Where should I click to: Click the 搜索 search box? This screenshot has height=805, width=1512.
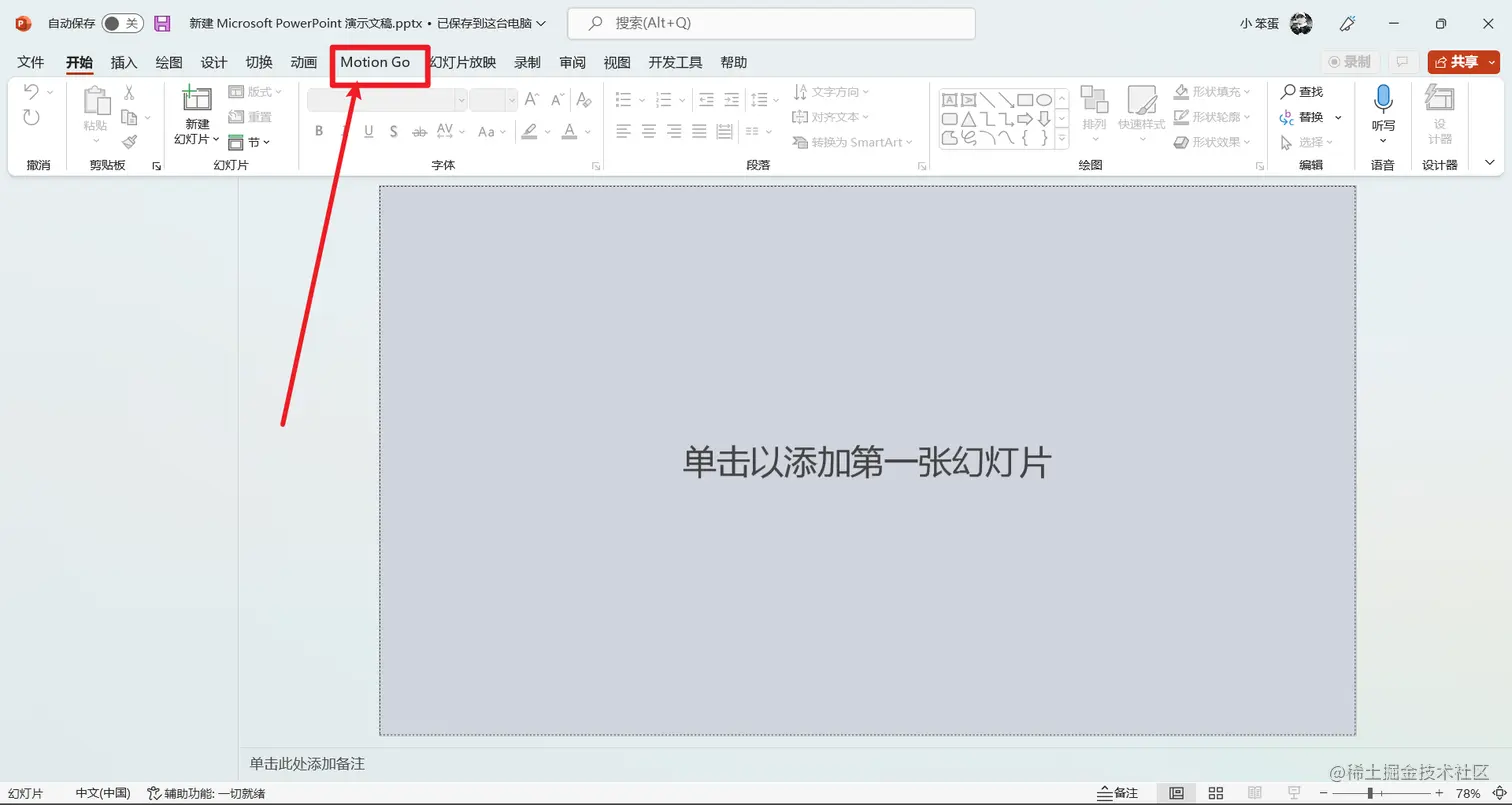click(771, 23)
